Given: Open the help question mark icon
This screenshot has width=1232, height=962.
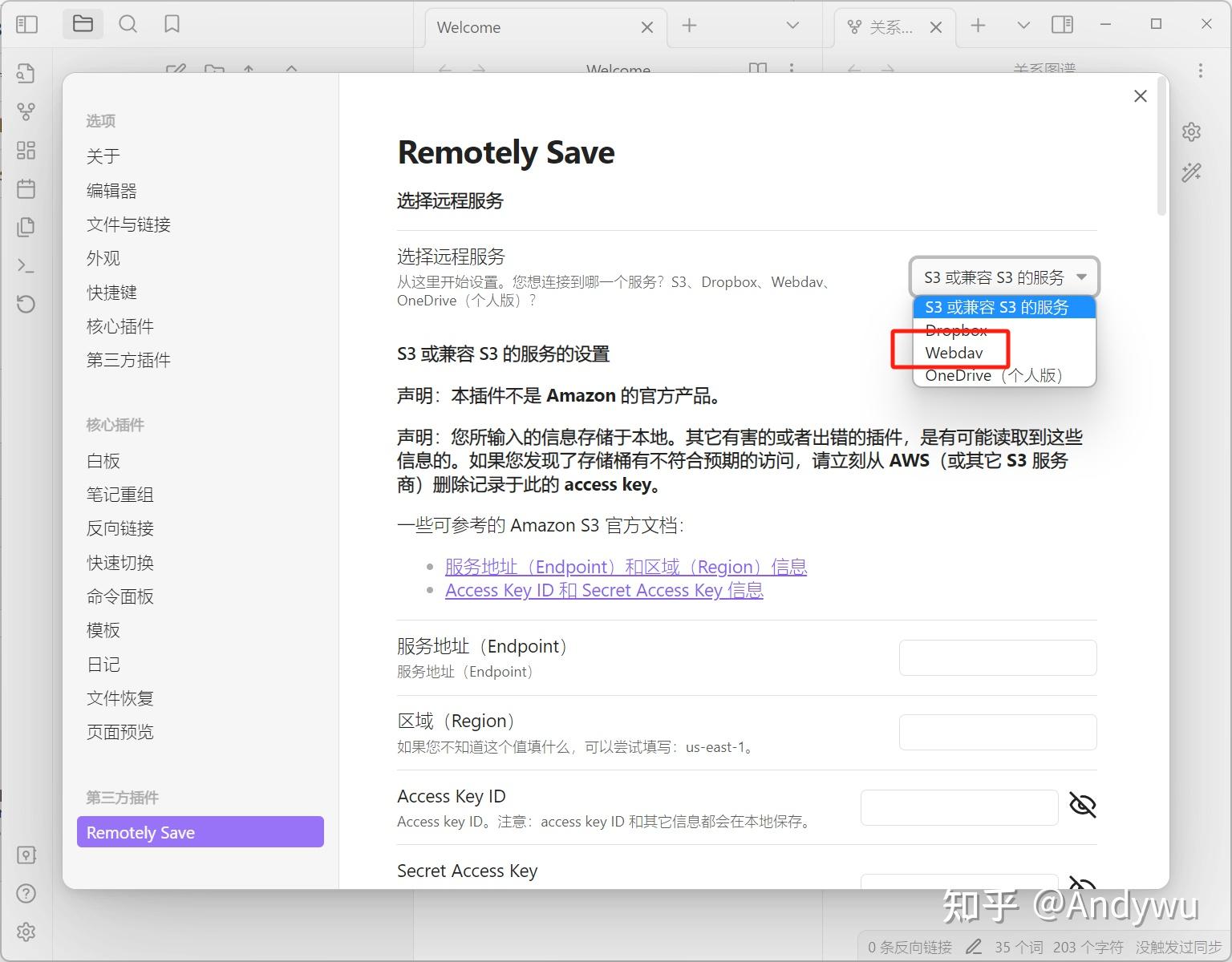Looking at the screenshot, I should point(26,893).
